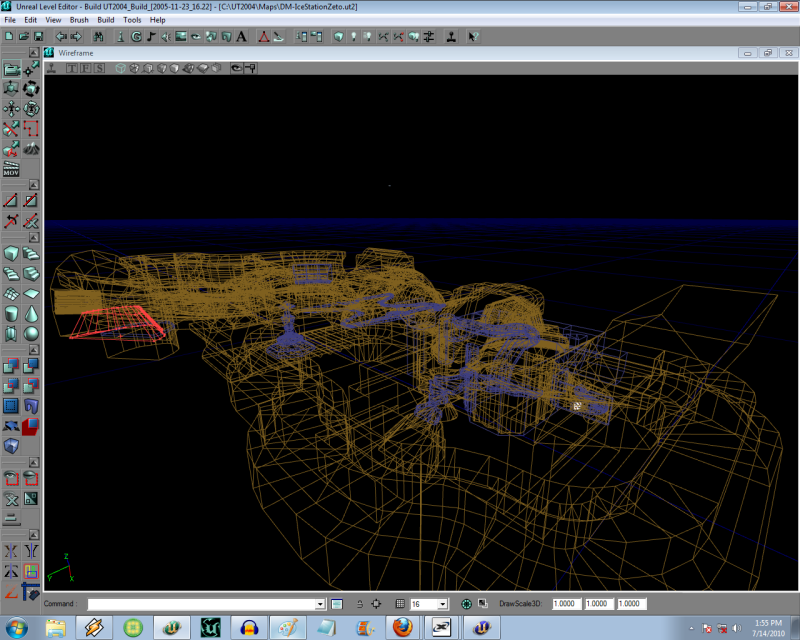Open the View menu
The width and height of the screenshot is (800, 640).
point(53,20)
